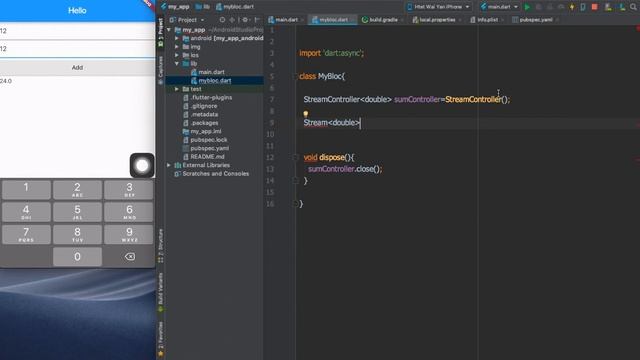Open the Build Variants side tool window
This screenshot has height=360, width=640.
[160, 292]
